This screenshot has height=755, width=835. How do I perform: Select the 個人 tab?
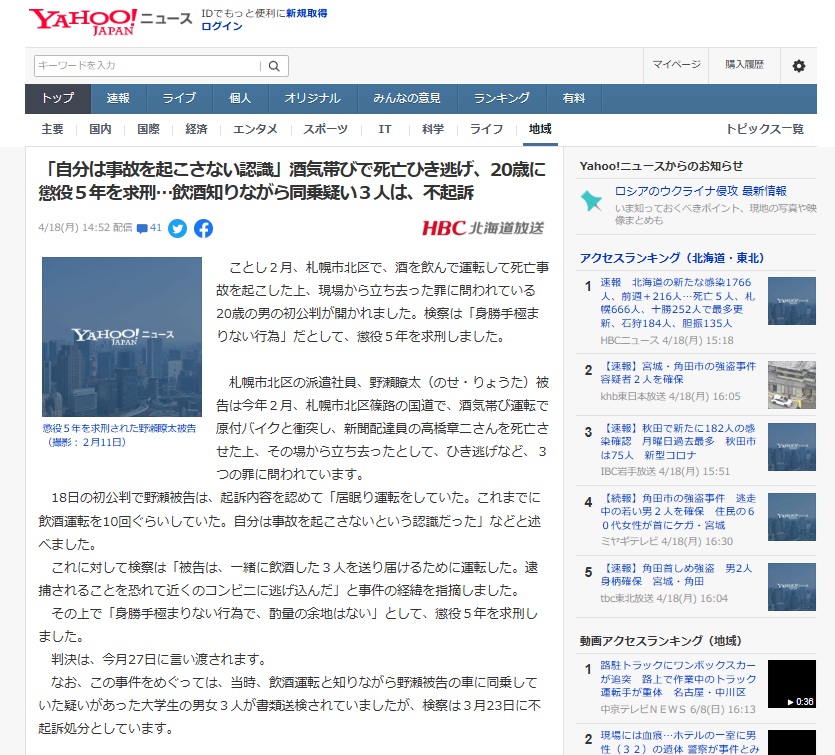tap(240, 99)
